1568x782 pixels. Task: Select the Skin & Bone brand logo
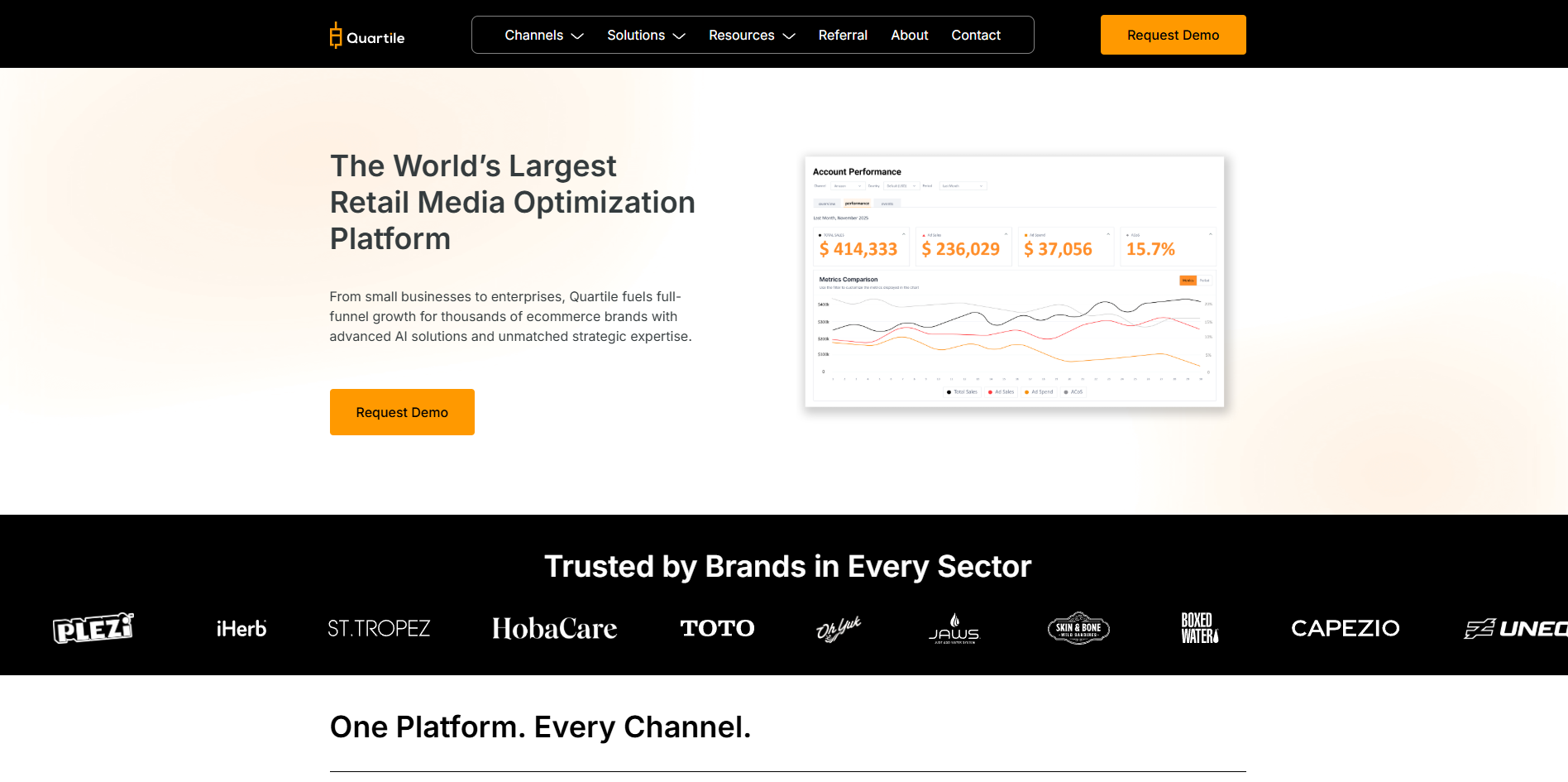click(1078, 628)
